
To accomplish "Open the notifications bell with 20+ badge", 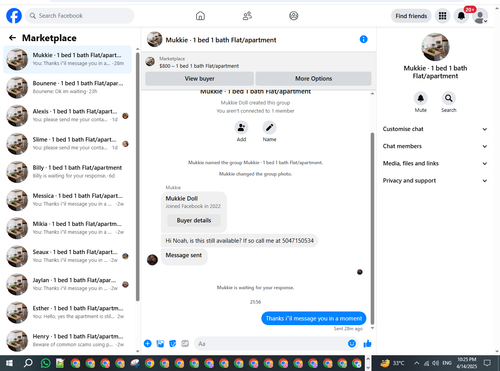I will point(461,16).
